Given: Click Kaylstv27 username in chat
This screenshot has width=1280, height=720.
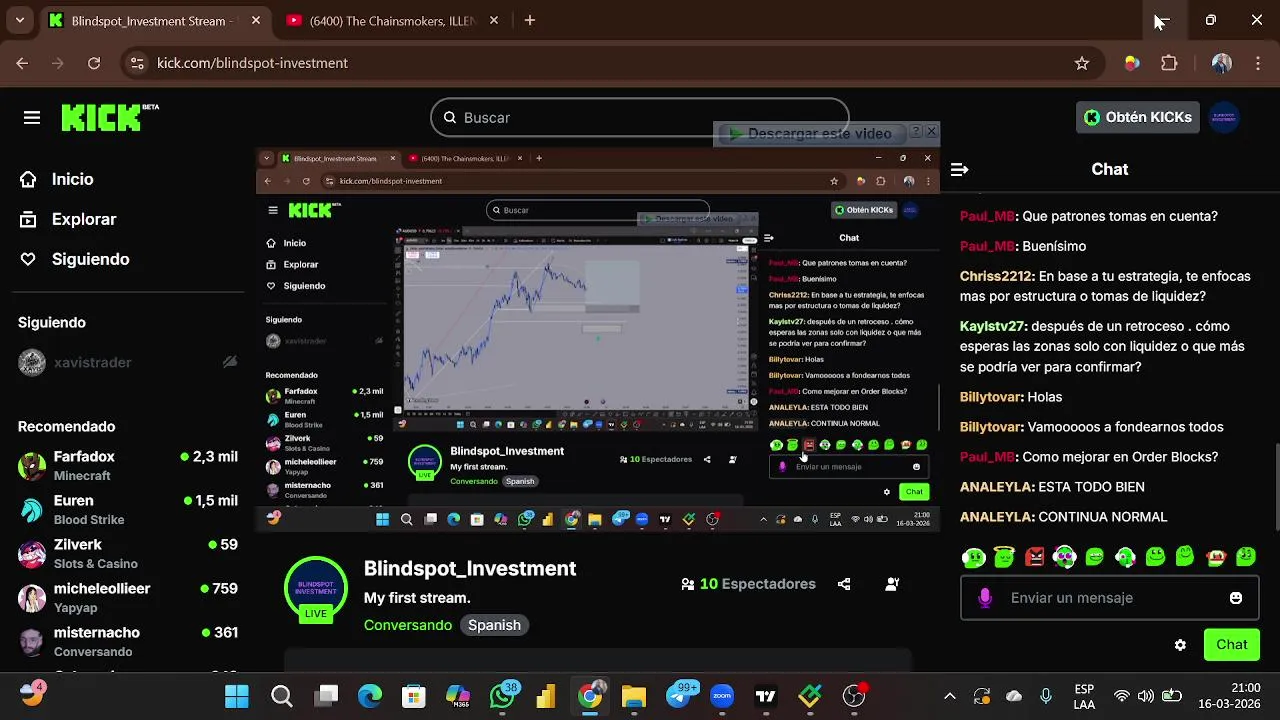Looking at the screenshot, I should [991, 326].
